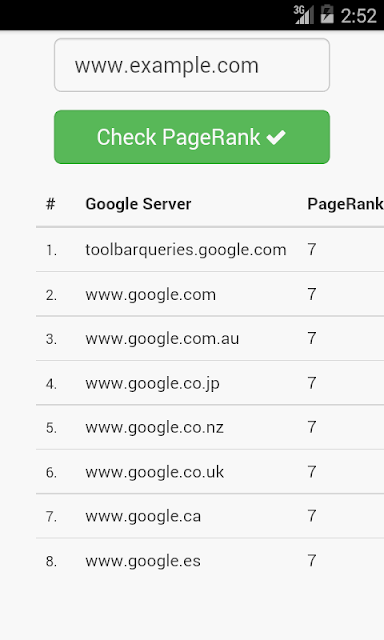The width and height of the screenshot is (384, 640).
Task: Tap the 2:52 clock in status bar
Action: coord(359,16)
